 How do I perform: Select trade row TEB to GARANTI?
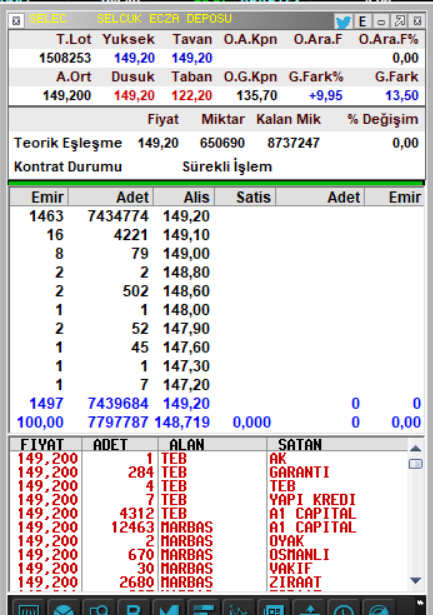pyautogui.click(x=208, y=472)
